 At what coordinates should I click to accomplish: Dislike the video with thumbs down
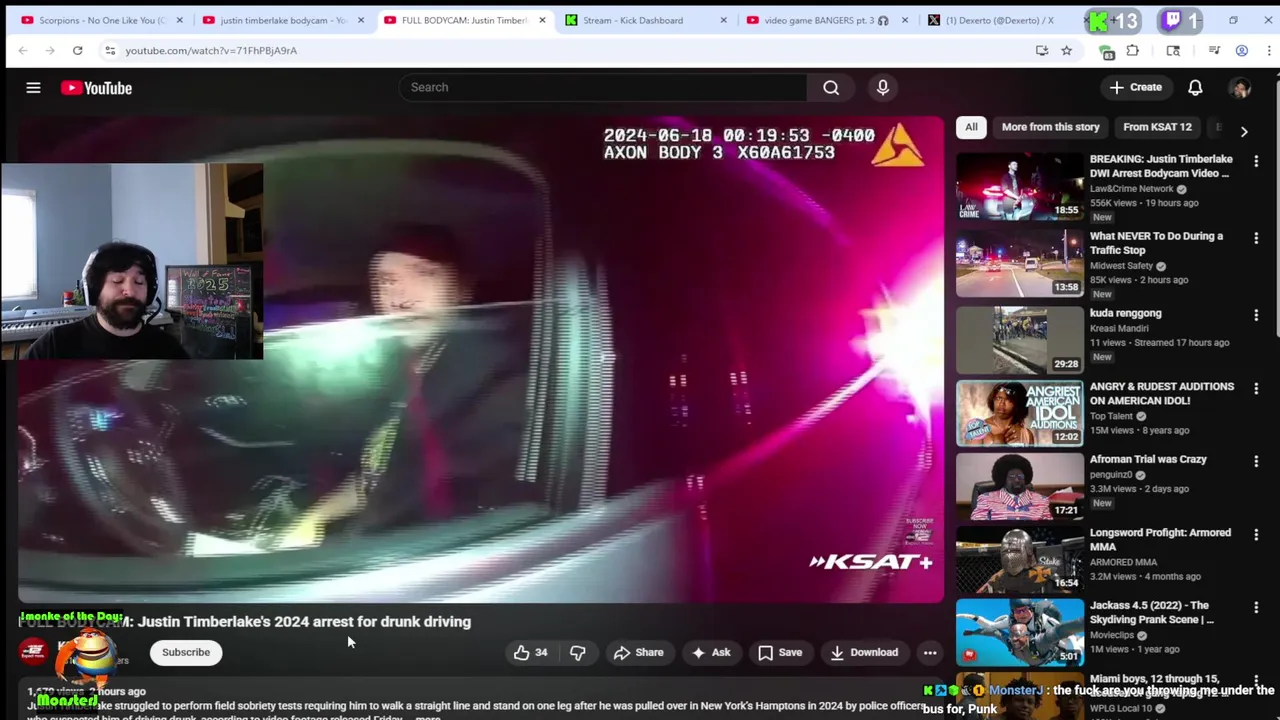577,652
